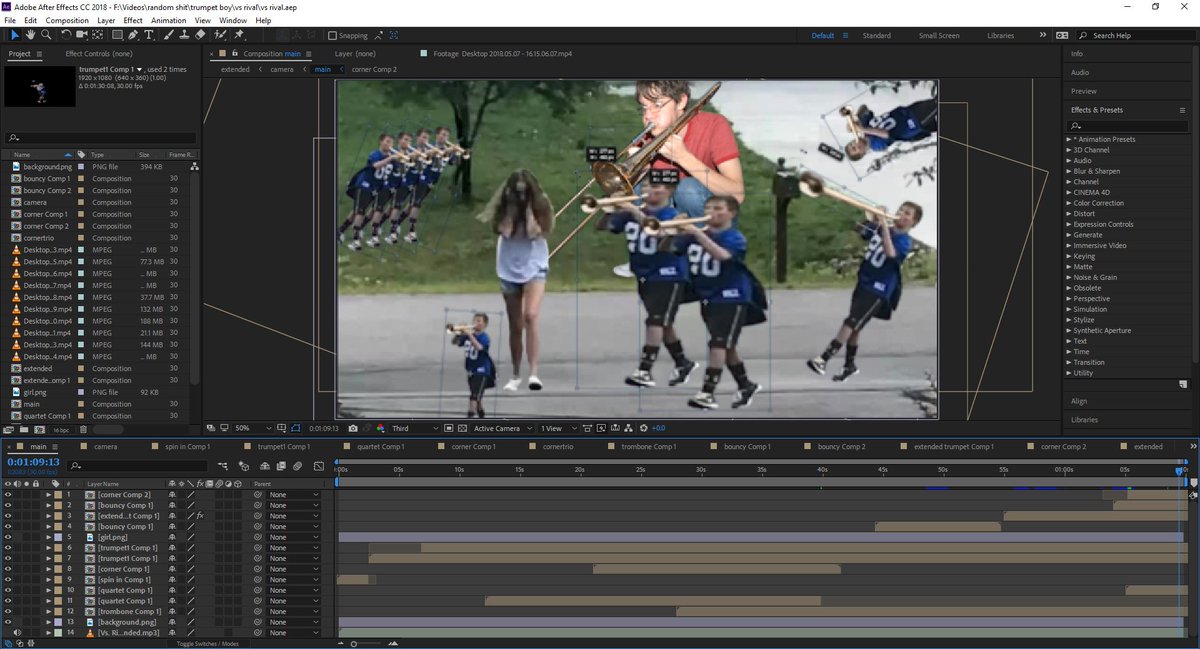The height and width of the screenshot is (649, 1200).
Task: Select the Rectangle shape tool
Action: point(117,35)
